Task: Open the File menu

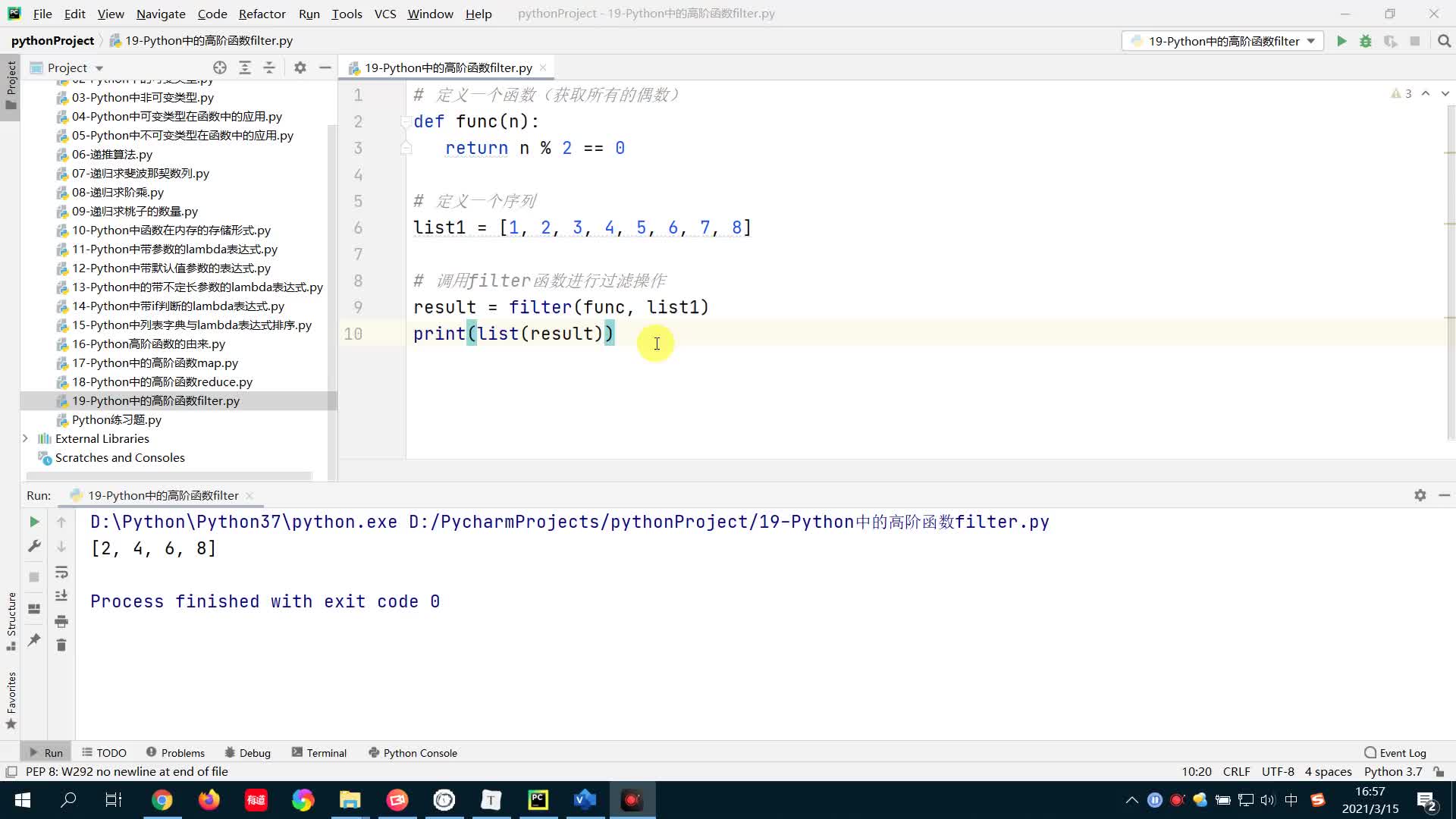Action: [42, 14]
